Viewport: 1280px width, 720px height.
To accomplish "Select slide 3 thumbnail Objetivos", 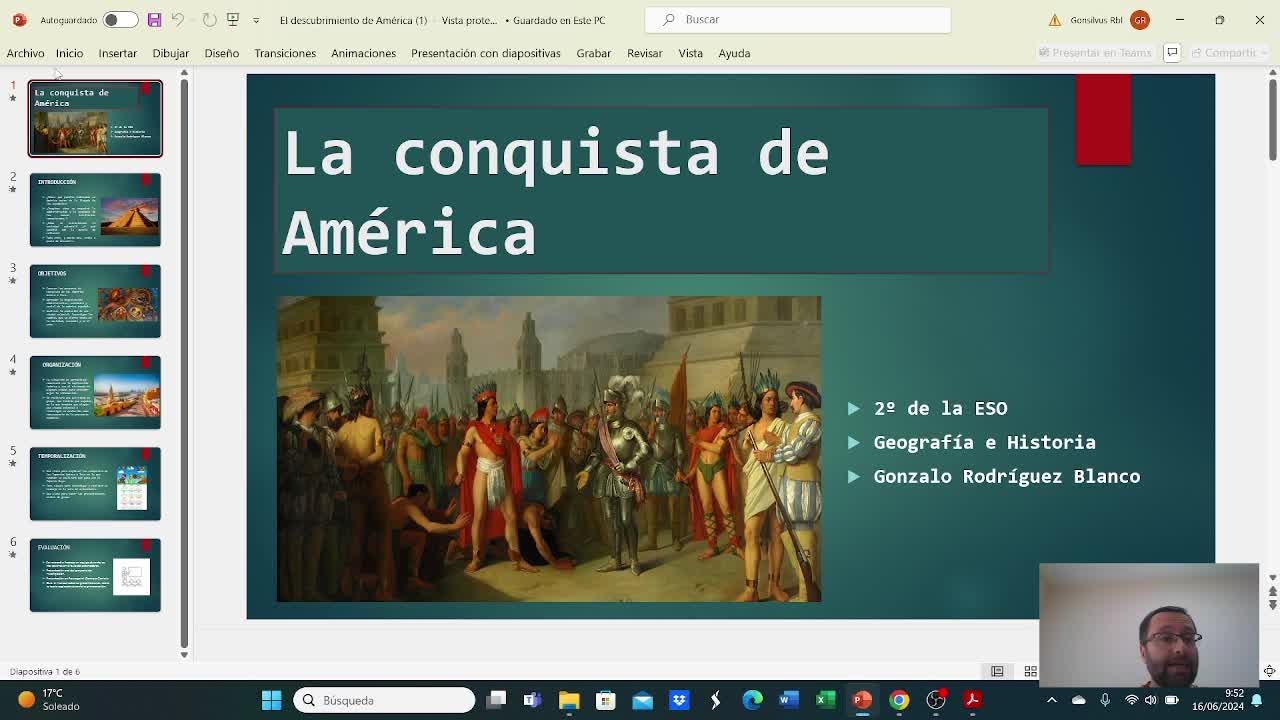I will (95, 301).
